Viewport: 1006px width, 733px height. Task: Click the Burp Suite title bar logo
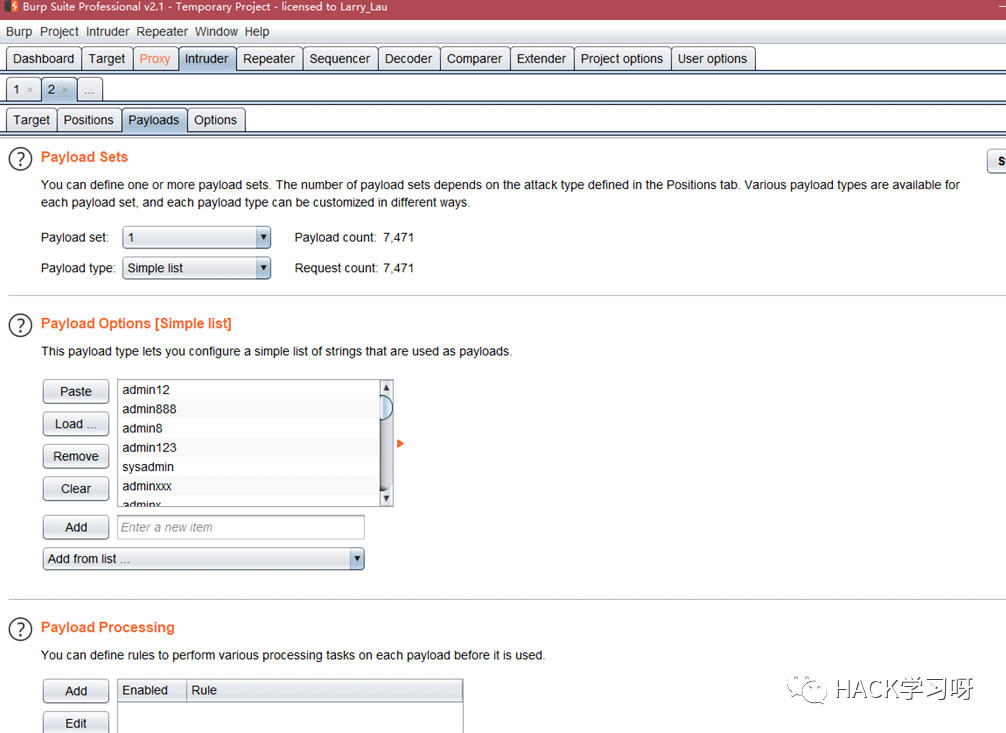(x=12, y=7)
